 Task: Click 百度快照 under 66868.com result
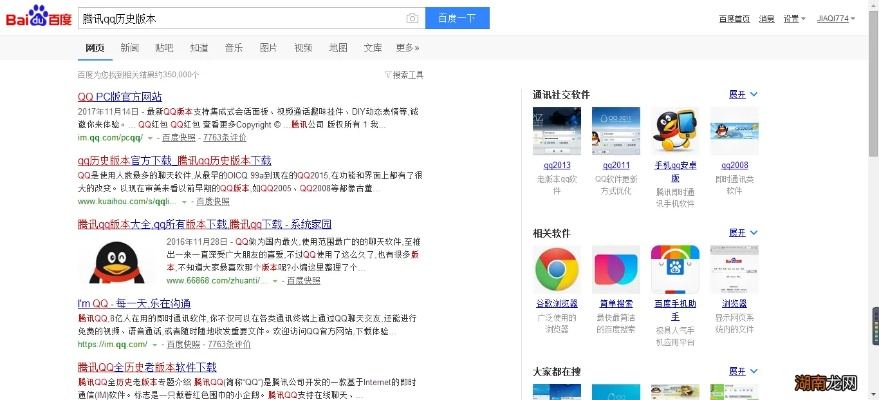coord(304,281)
